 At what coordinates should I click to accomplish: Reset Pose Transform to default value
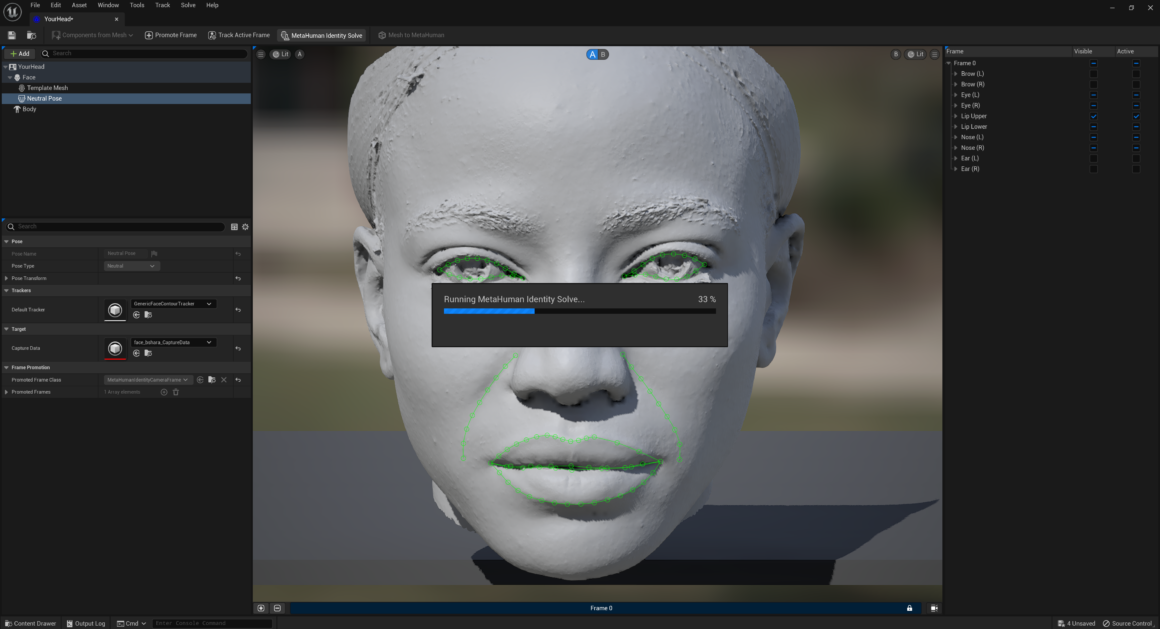coord(238,278)
